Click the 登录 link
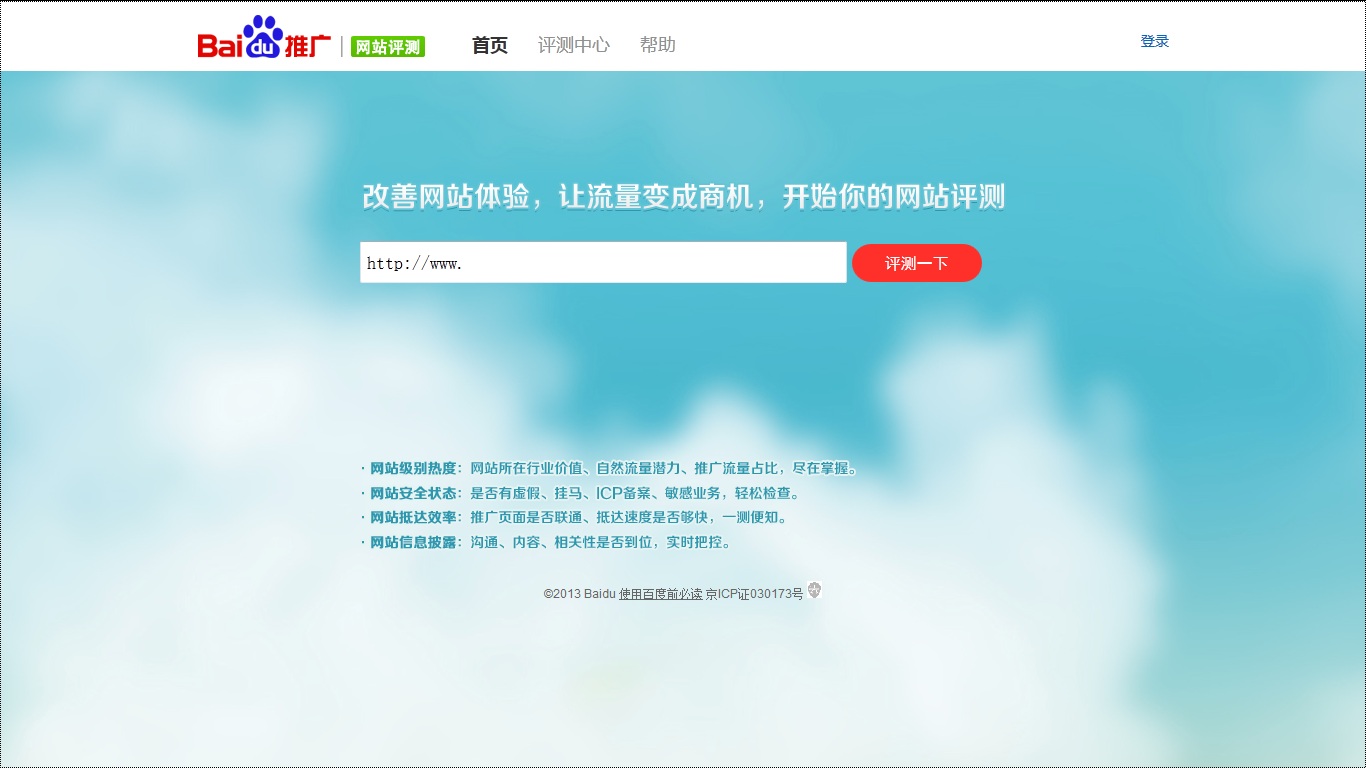1366x768 pixels. tap(1155, 41)
